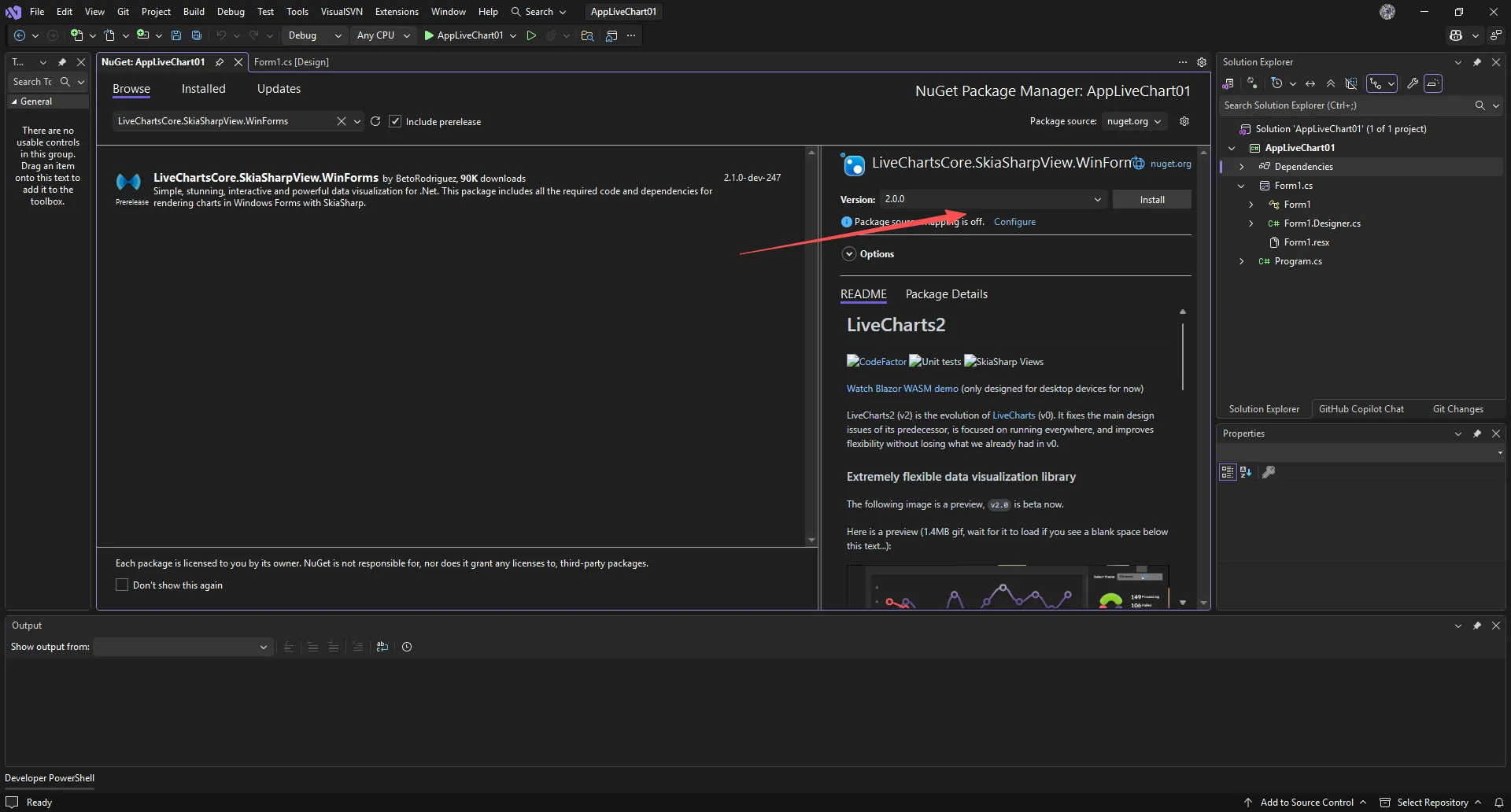Click the Configure link for source mapping

pos(1014,222)
